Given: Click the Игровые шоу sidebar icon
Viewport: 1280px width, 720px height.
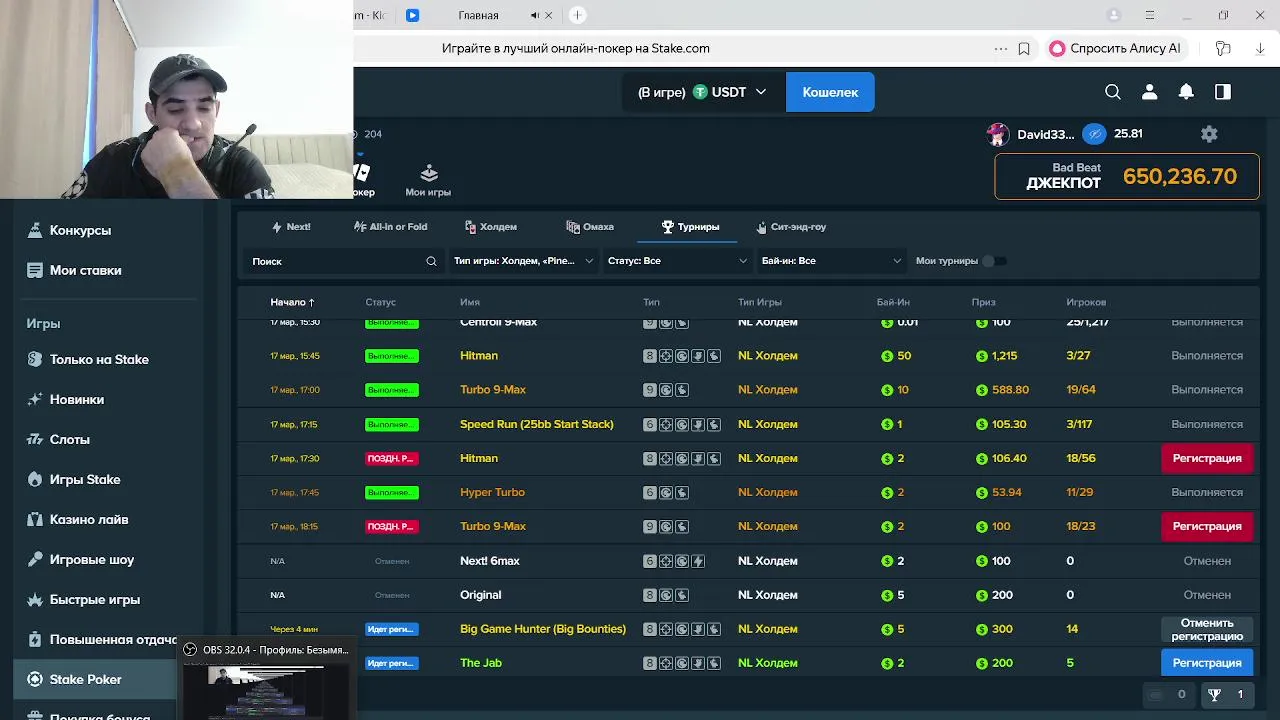Looking at the screenshot, I should click(x=35, y=559).
